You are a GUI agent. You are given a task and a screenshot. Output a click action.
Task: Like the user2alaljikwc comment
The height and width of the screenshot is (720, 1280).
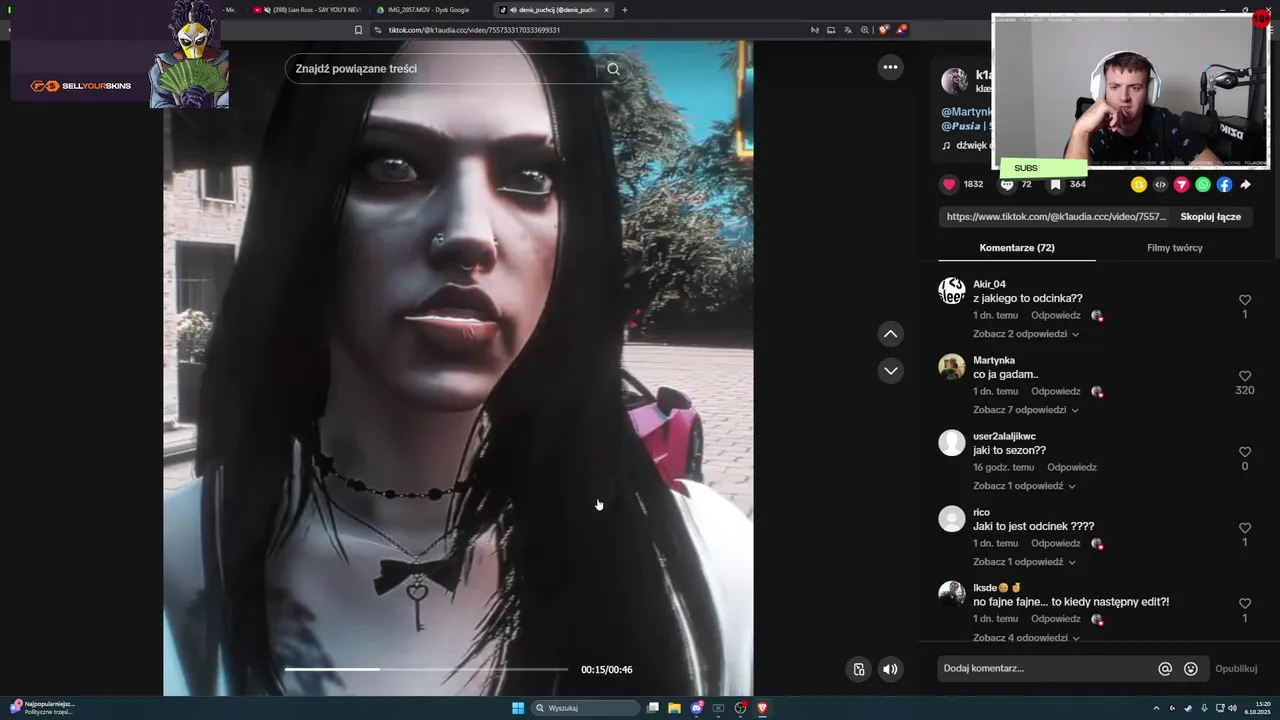[x=1245, y=452]
